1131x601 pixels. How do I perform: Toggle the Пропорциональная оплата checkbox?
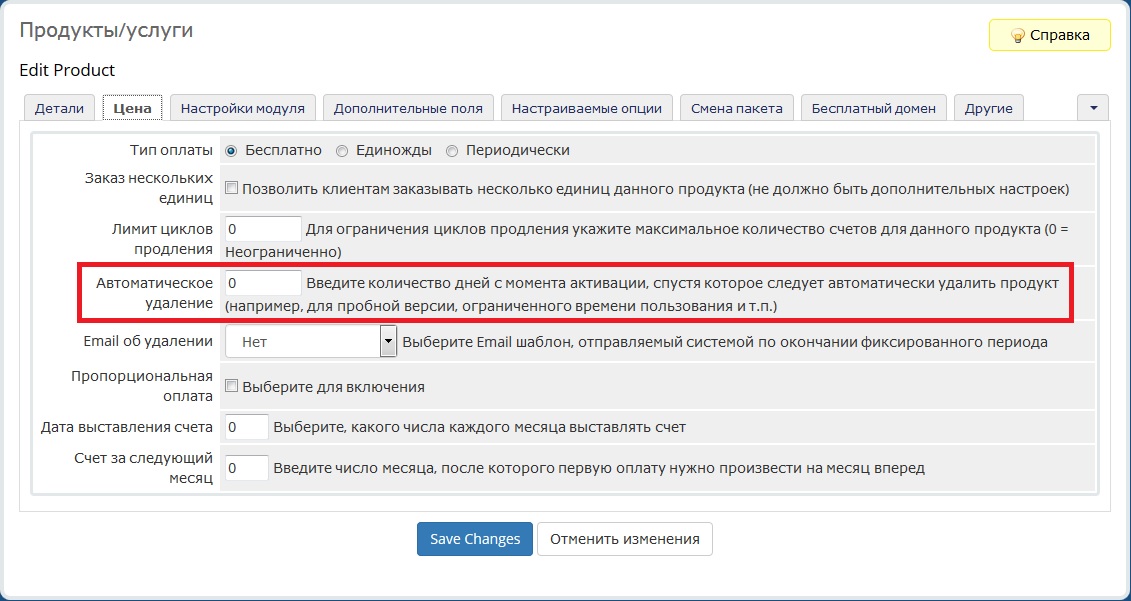231,386
